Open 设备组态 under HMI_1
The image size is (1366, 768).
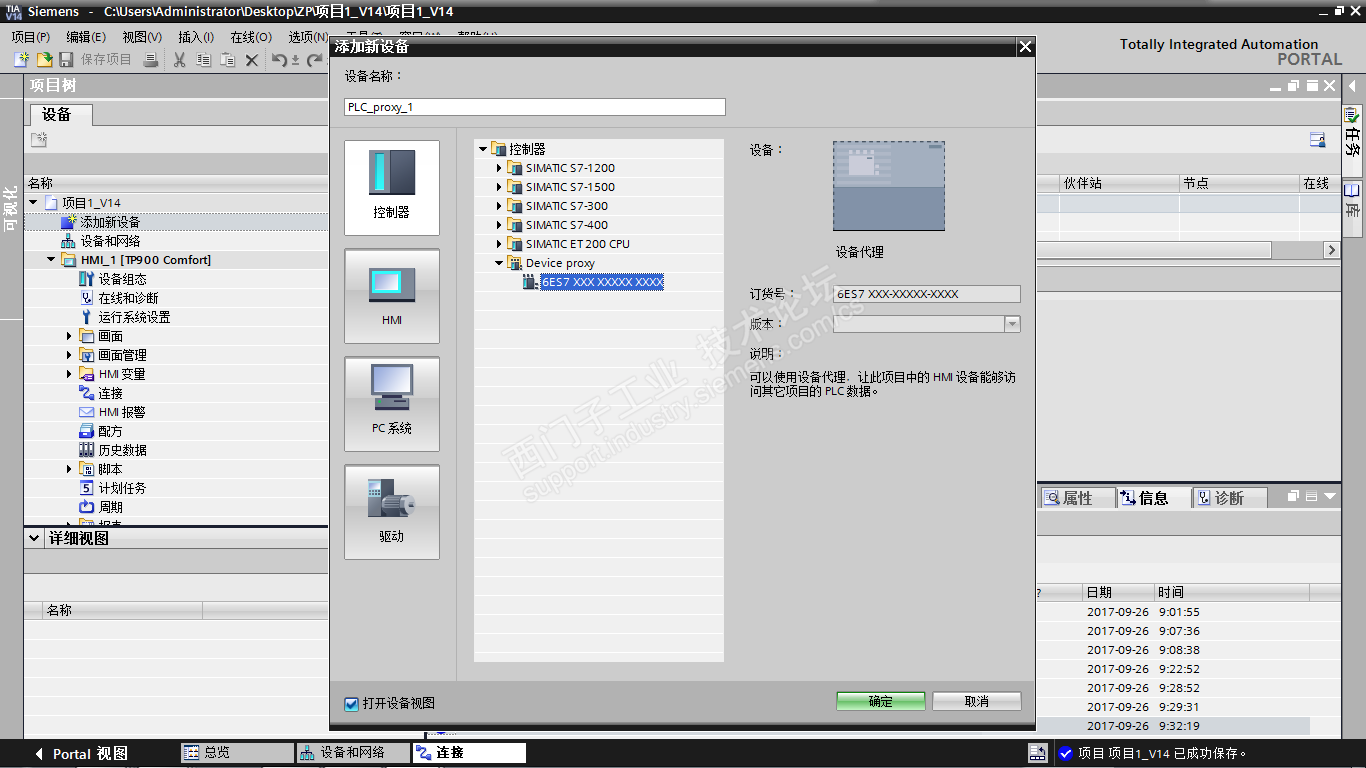[122, 279]
